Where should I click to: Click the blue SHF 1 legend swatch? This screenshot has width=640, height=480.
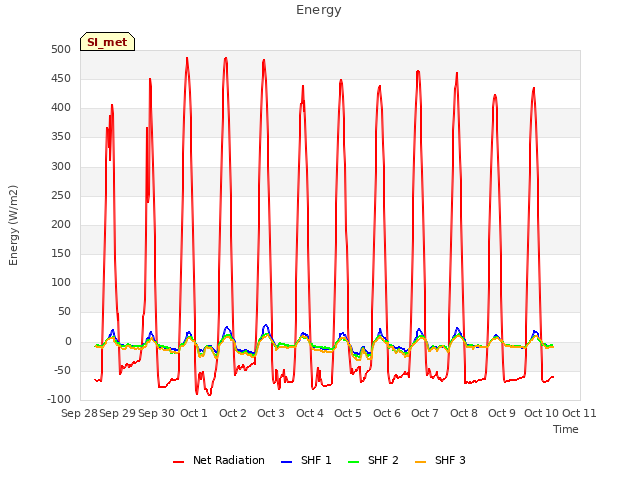(x=287, y=462)
